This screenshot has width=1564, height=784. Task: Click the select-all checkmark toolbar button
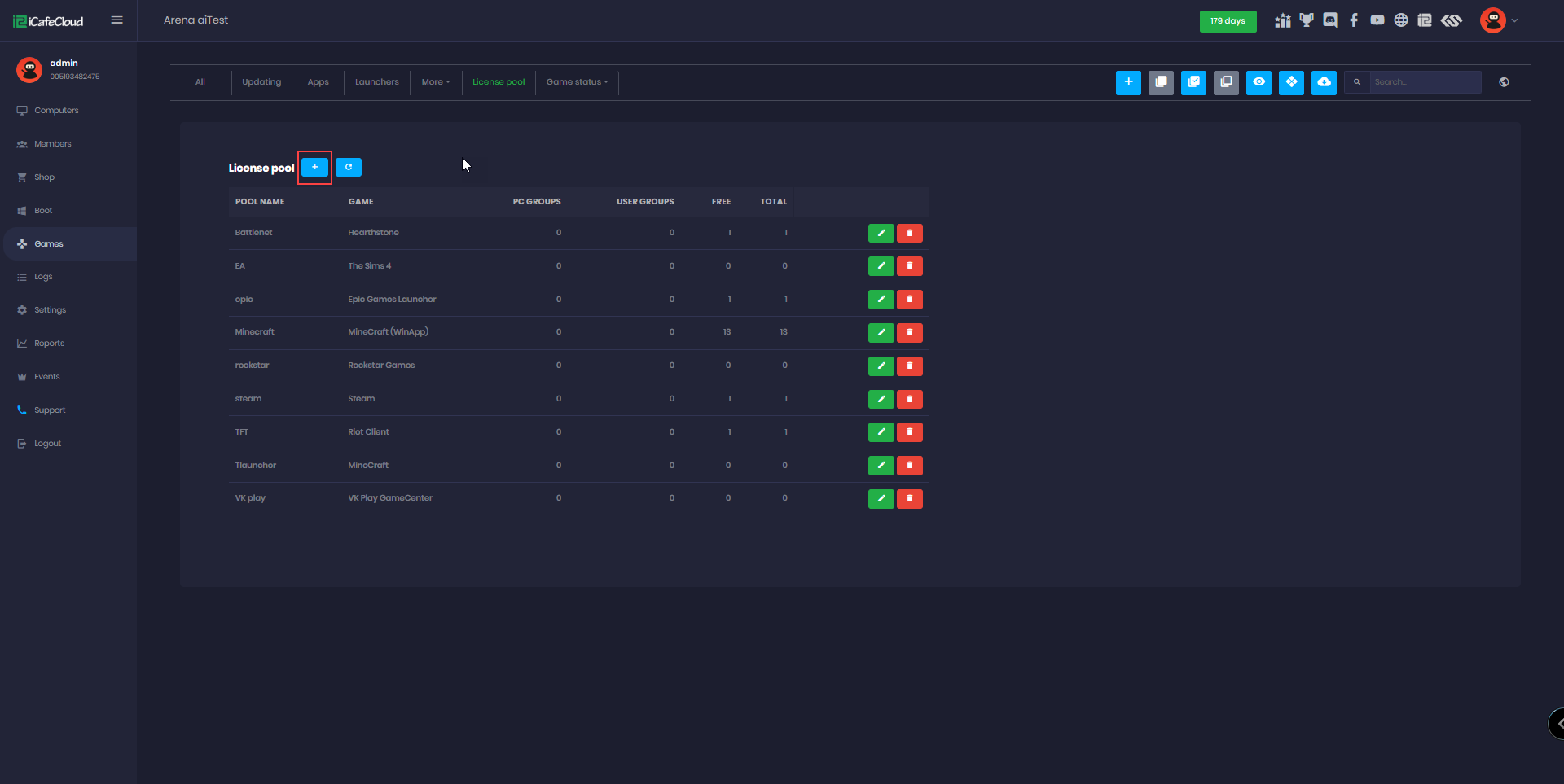(x=1193, y=82)
